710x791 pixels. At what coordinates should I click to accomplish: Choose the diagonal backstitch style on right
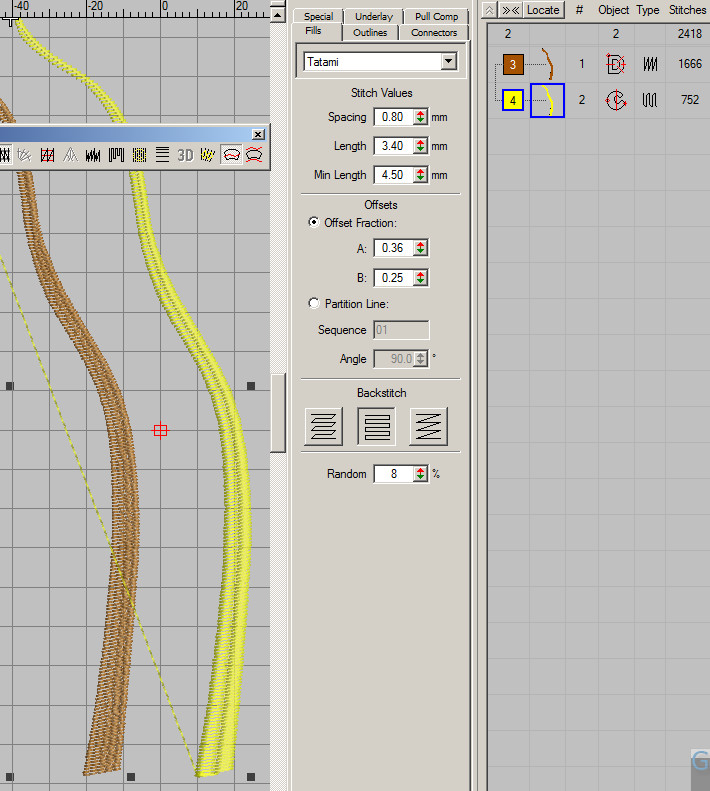(428, 426)
